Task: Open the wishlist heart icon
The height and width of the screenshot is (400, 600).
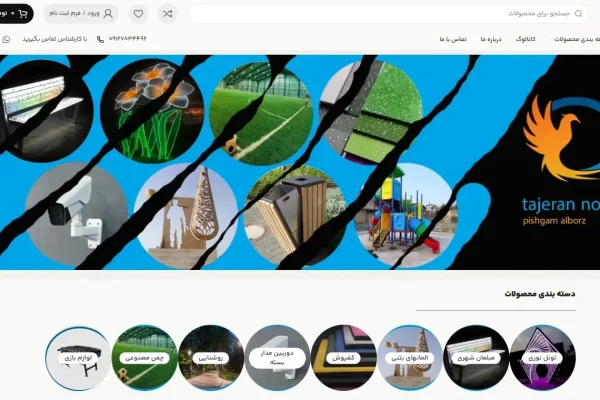Action: pyautogui.click(x=138, y=14)
